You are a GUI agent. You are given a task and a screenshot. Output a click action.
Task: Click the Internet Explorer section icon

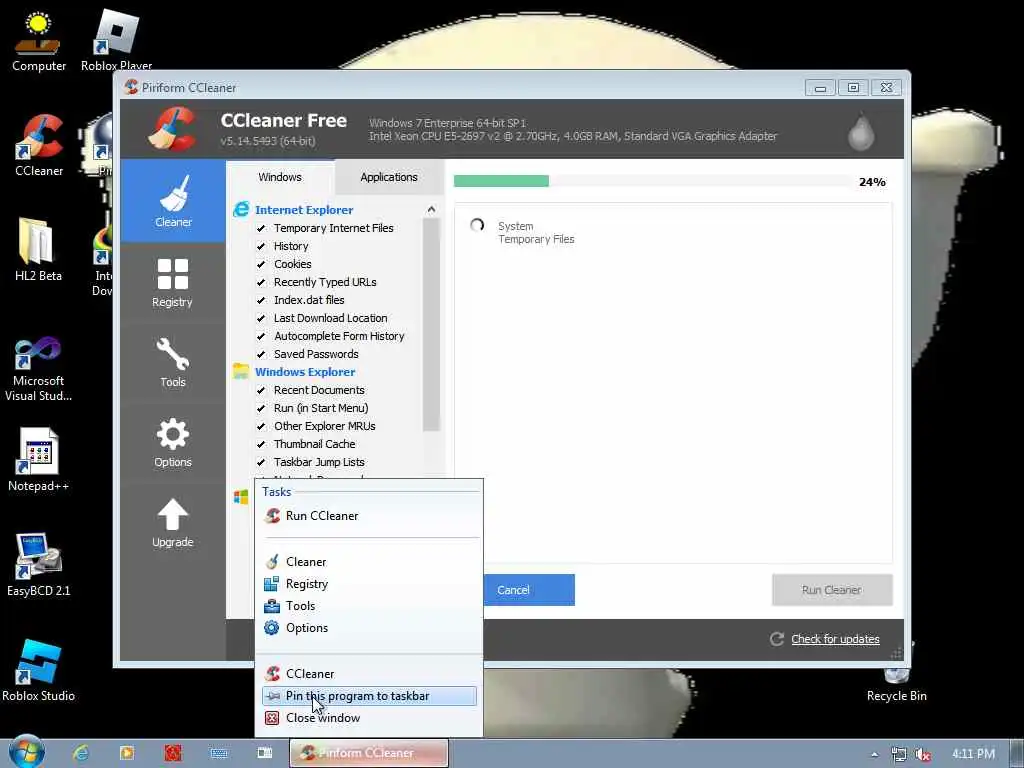click(241, 210)
